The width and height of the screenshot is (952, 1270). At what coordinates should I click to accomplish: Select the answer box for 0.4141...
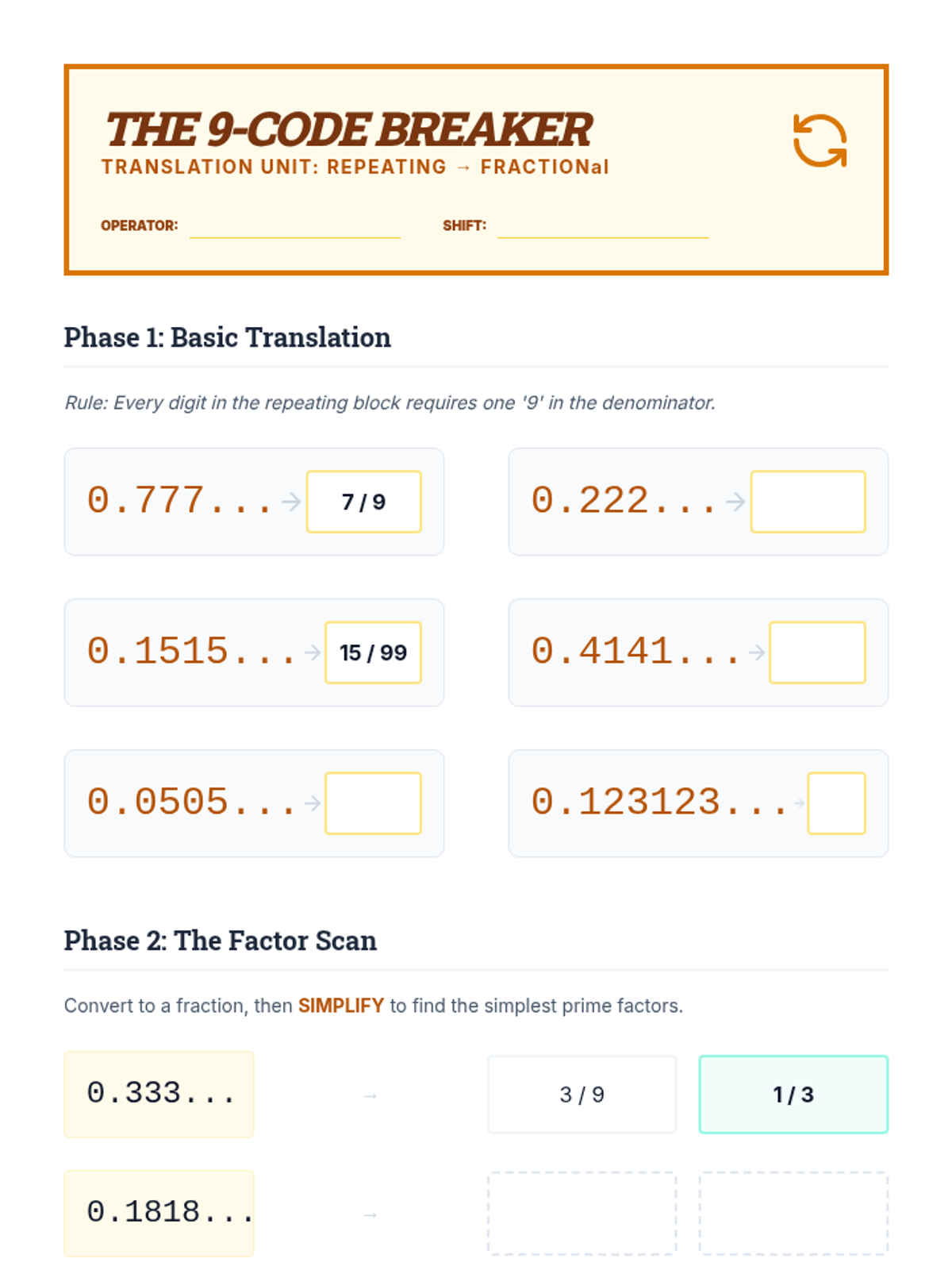coord(817,652)
